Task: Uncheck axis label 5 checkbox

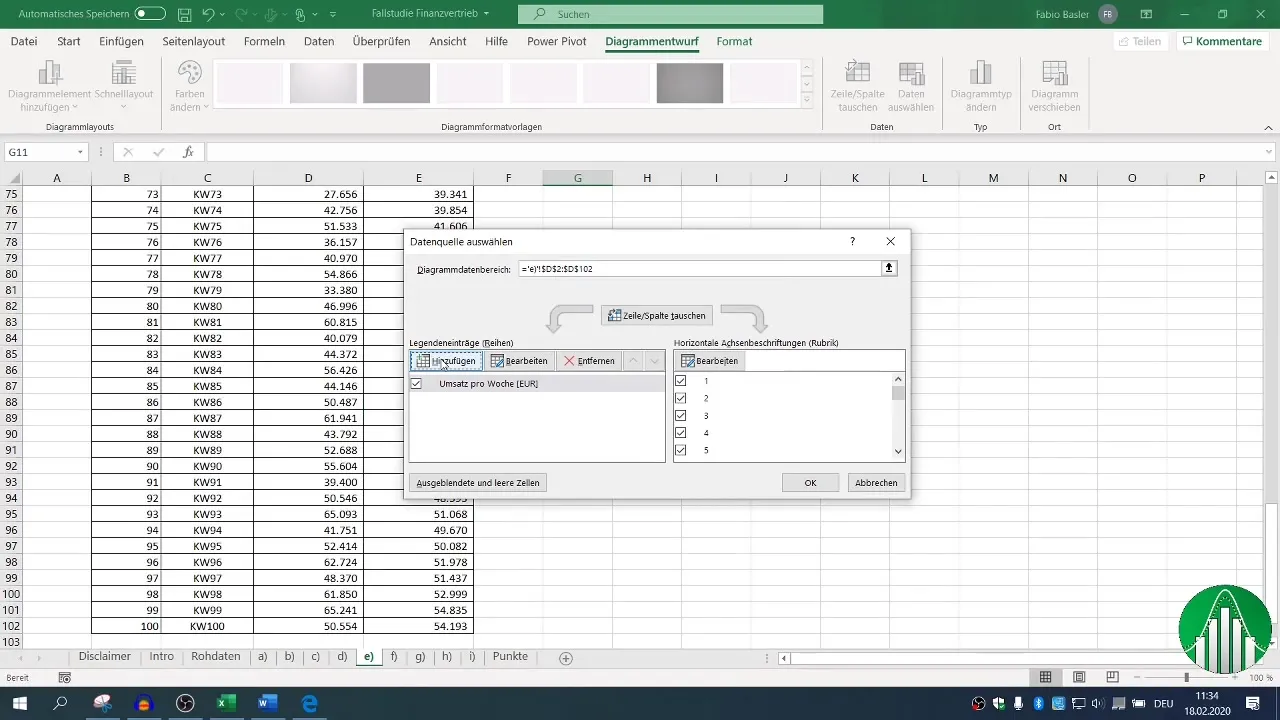Action: pyautogui.click(x=681, y=450)
